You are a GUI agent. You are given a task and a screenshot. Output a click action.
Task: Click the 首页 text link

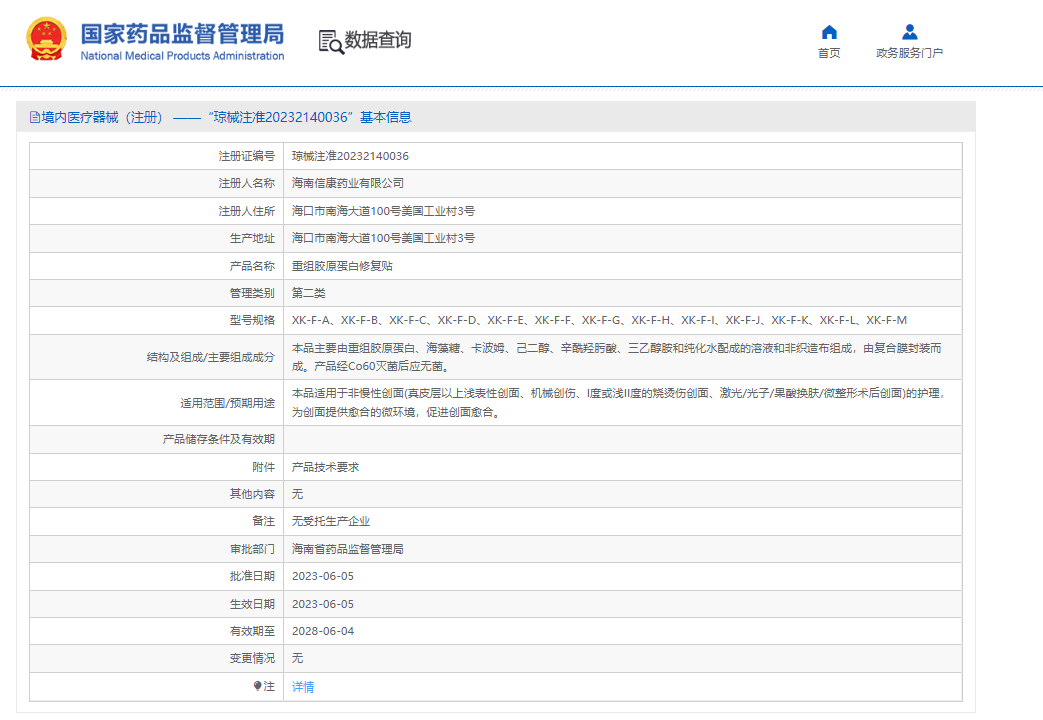point(829,53)
